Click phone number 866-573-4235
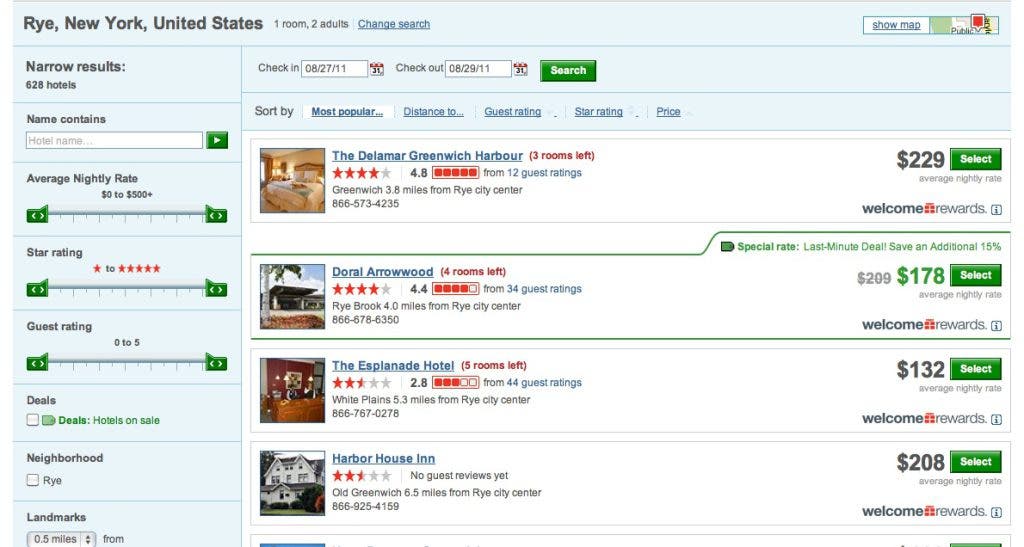Screen dimensions: 1024x547 [x=365, y=204]
